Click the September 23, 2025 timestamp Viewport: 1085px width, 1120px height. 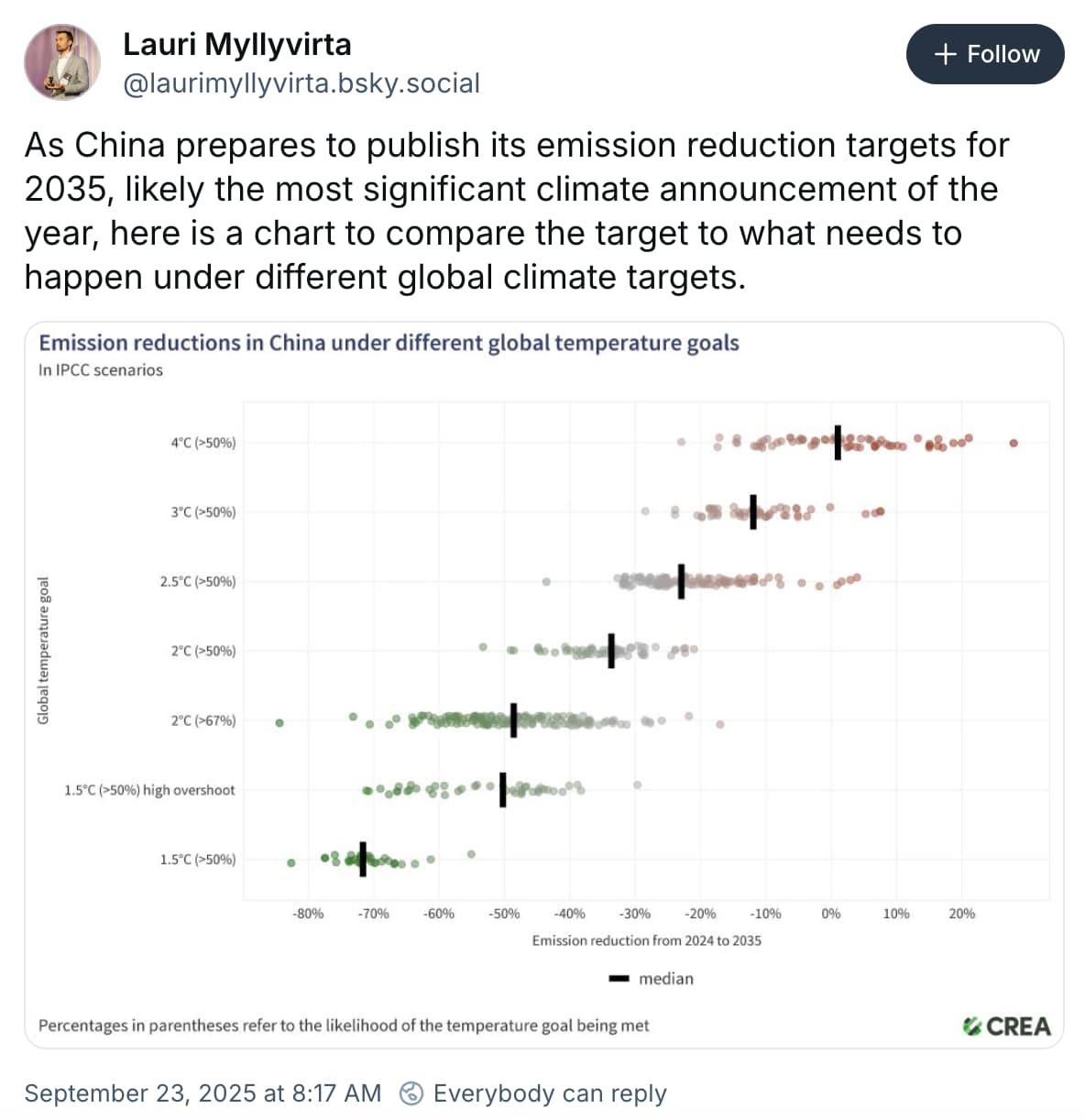pos(202,1093)
